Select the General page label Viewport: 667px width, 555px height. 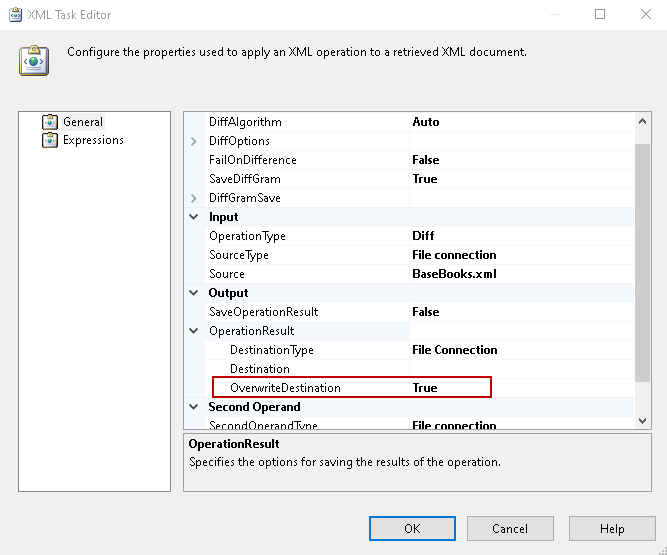tap(83, 122)
